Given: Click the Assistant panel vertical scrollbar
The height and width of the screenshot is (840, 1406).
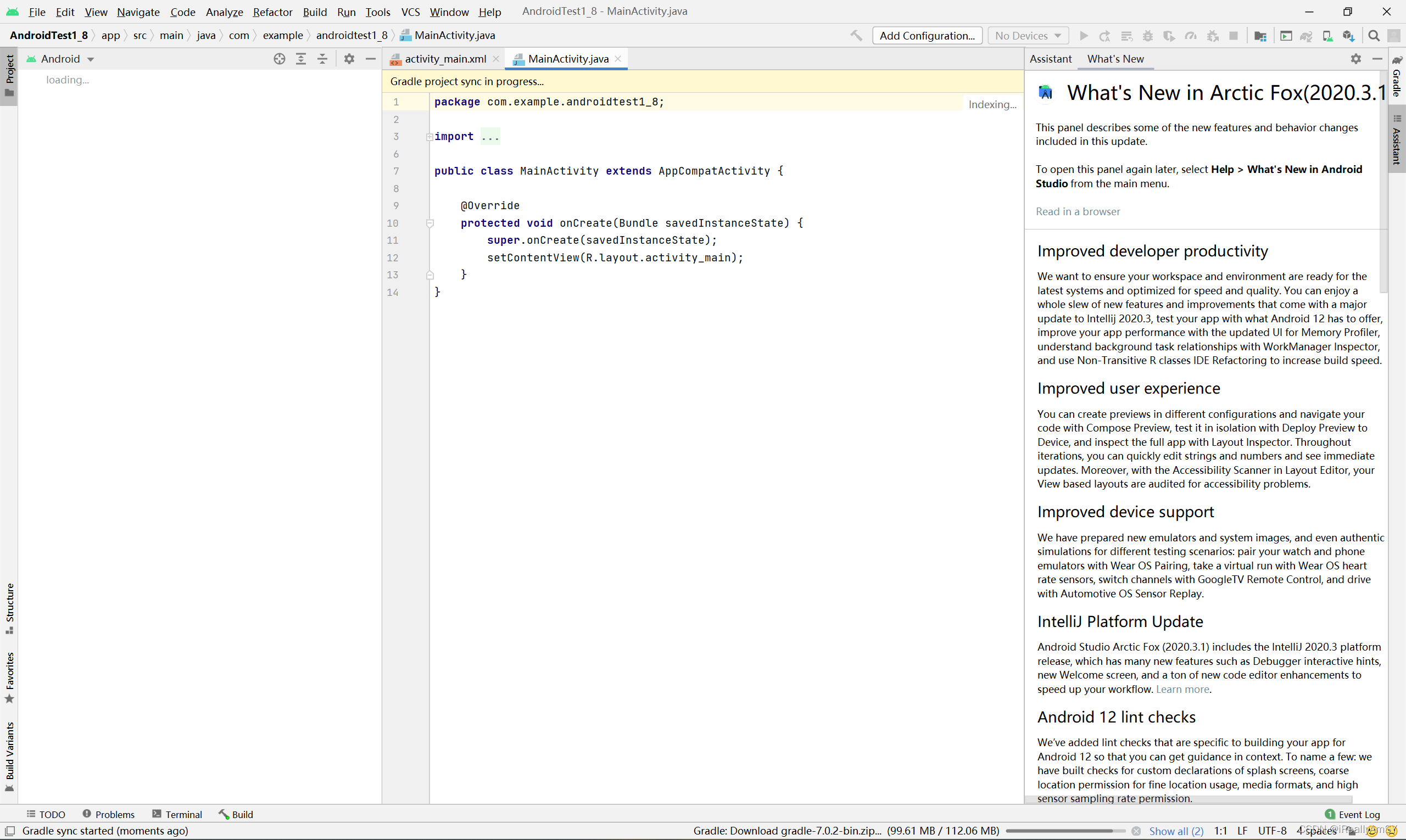Looking at the screenshot, I should (x=1383, y=182).
